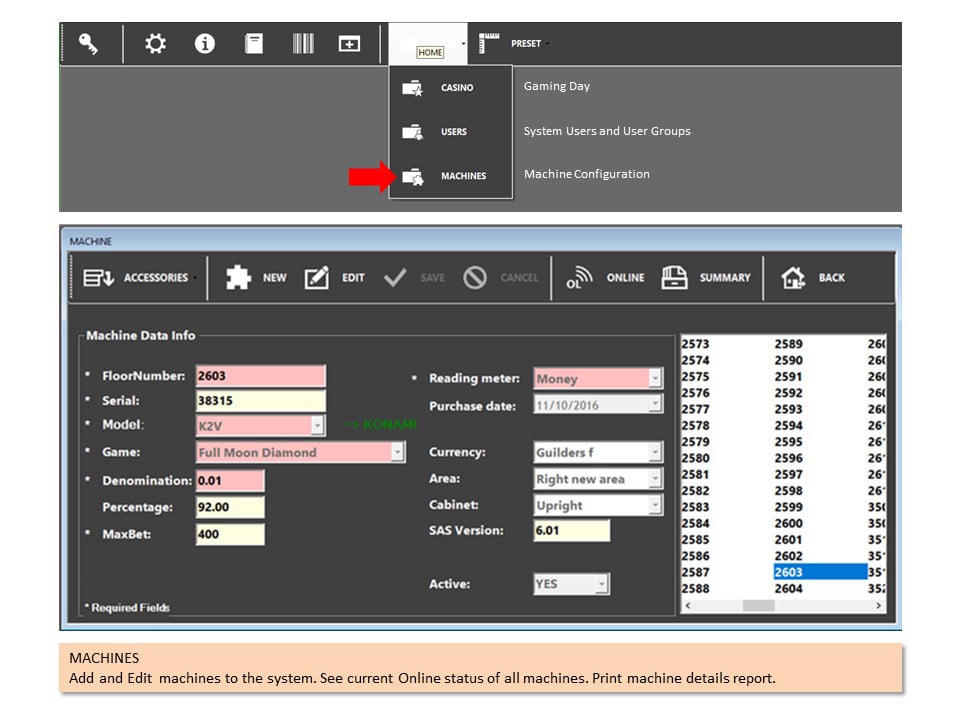Select the barcode icon in toolbar

(x=303, y=43)
